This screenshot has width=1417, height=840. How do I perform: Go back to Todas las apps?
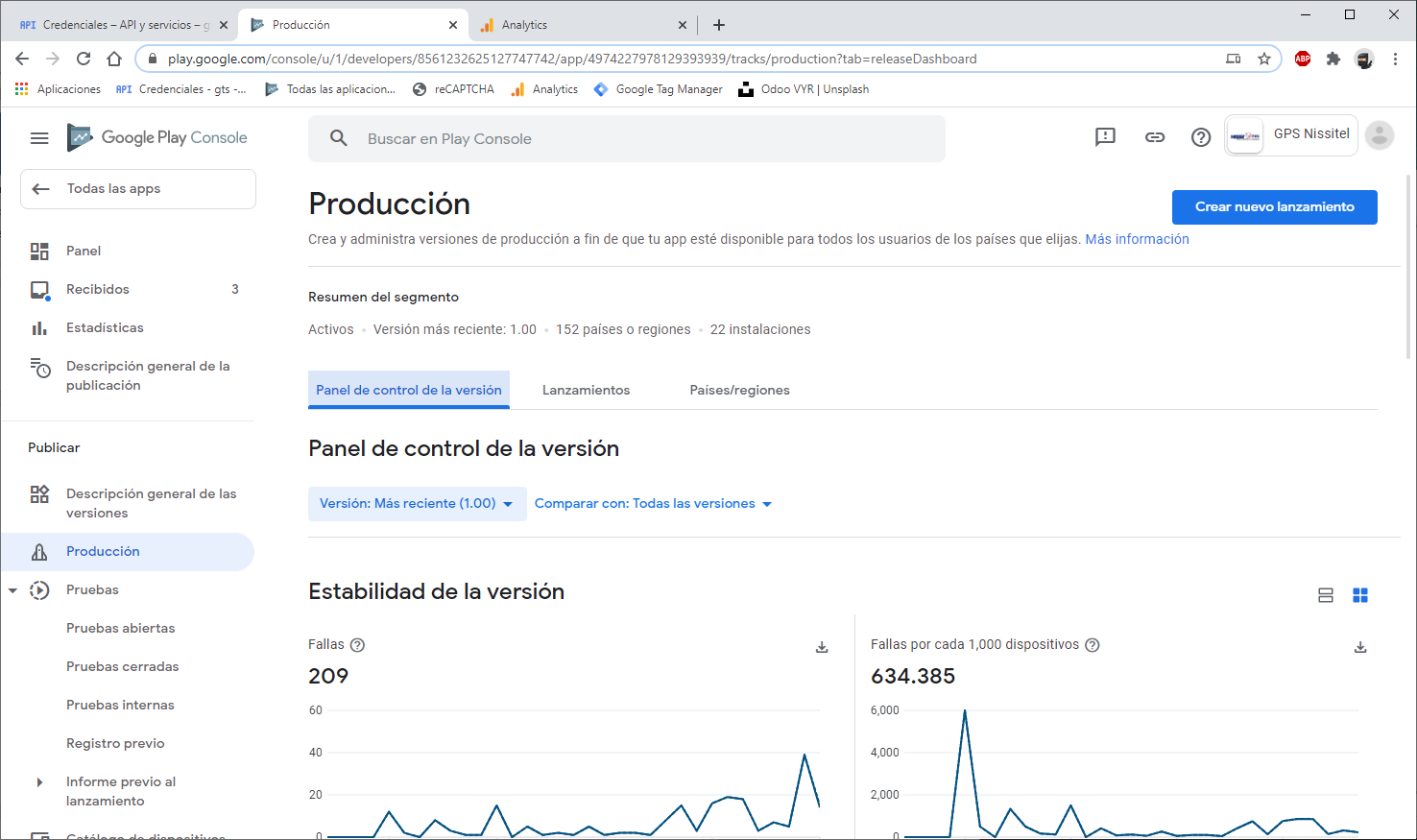click(137, 189)
